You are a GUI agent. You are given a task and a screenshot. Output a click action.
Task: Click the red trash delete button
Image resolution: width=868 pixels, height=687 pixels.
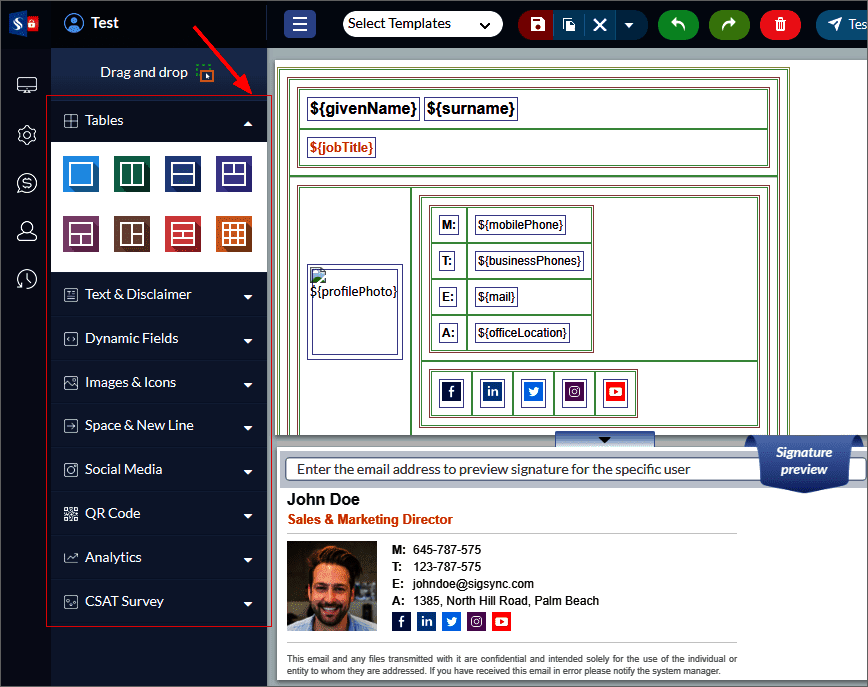tap(780, 25)
